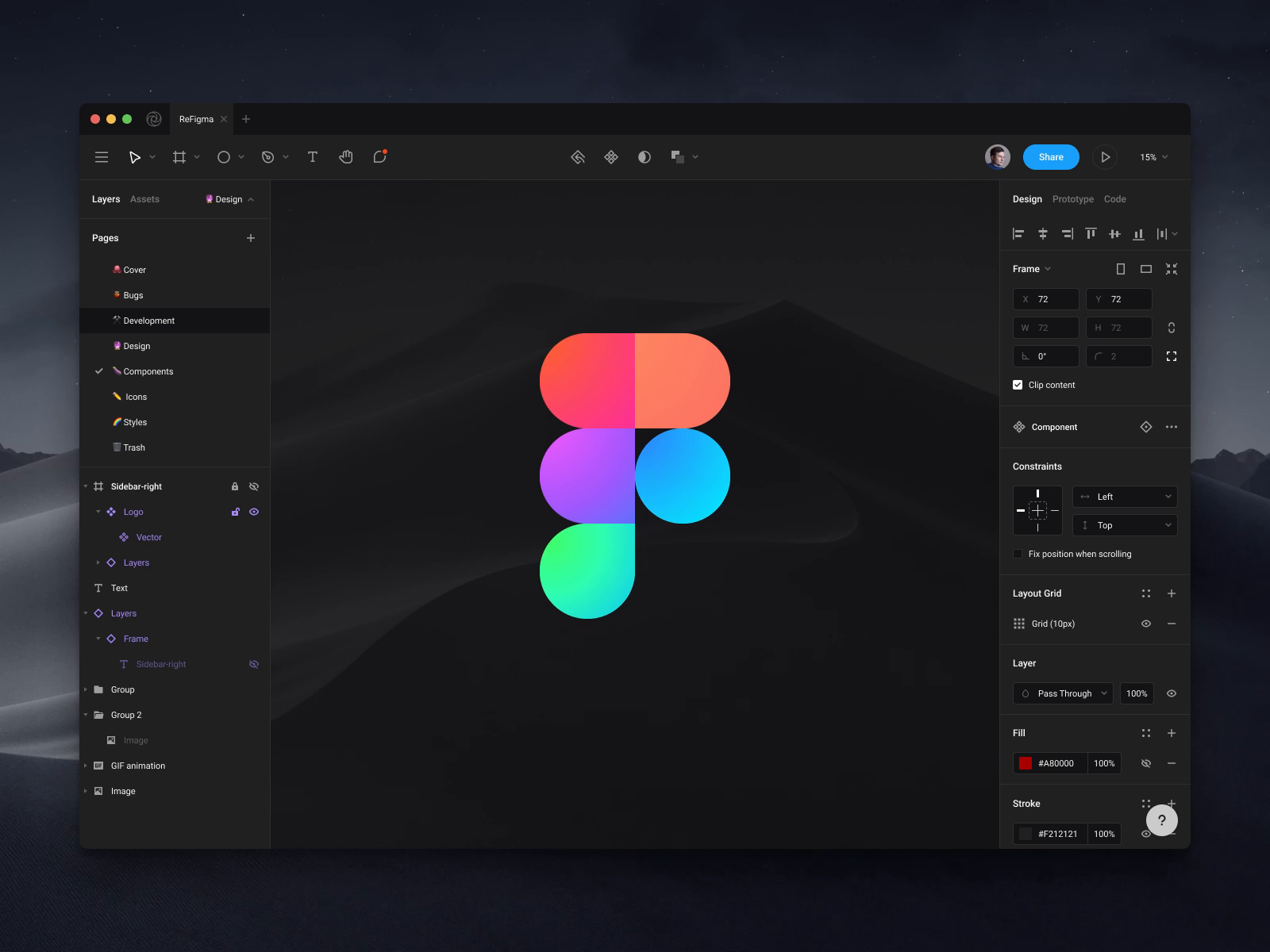Switch to the Prototype tab
Screen dimensions: 1270x952
(x=1072, y=199)
